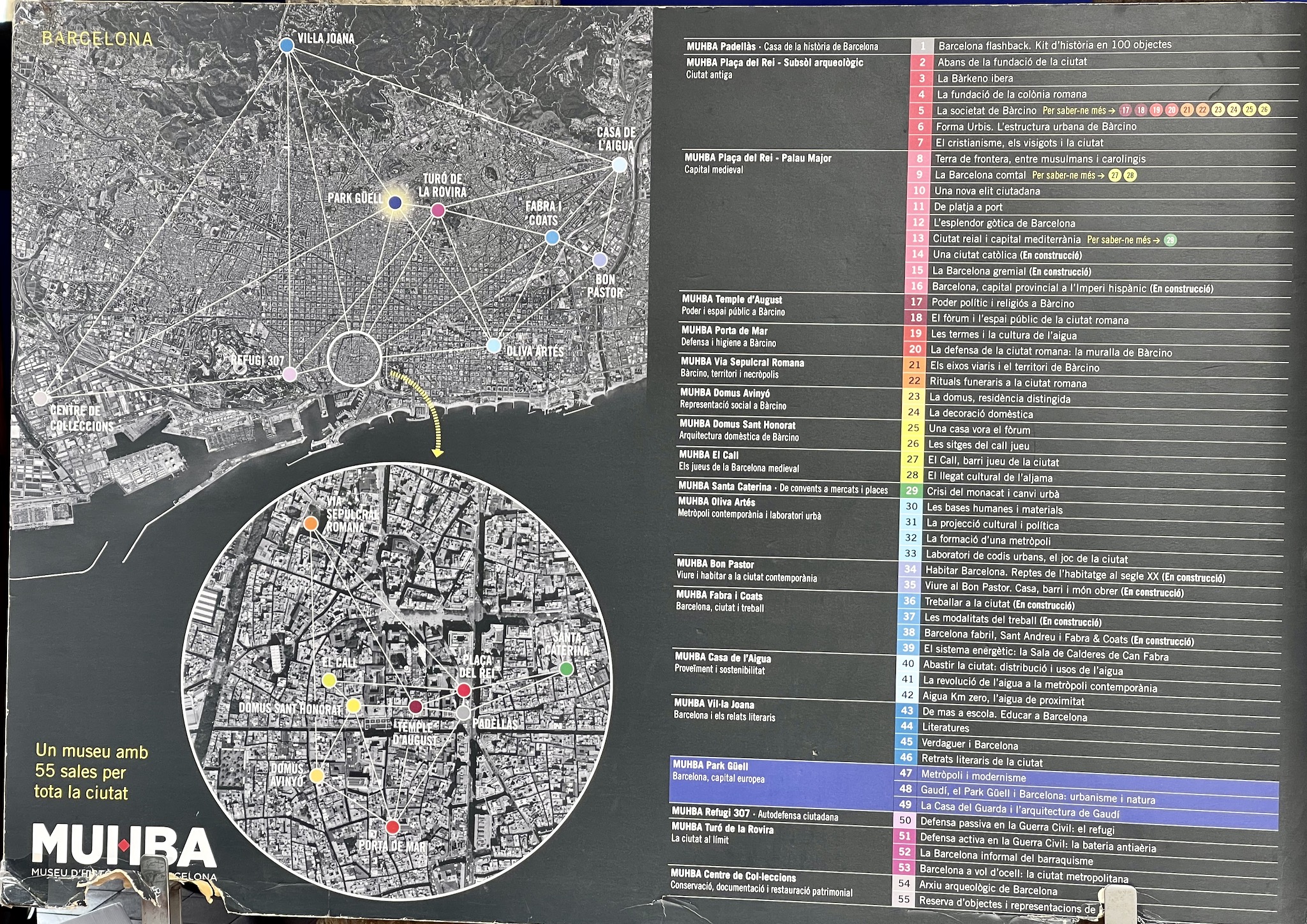Image resolution: width=1307 pixels, height=924 pixels.
Task: Open MUHBA Centre de Col·leccions venue heading
Action: tap(733, 875)
